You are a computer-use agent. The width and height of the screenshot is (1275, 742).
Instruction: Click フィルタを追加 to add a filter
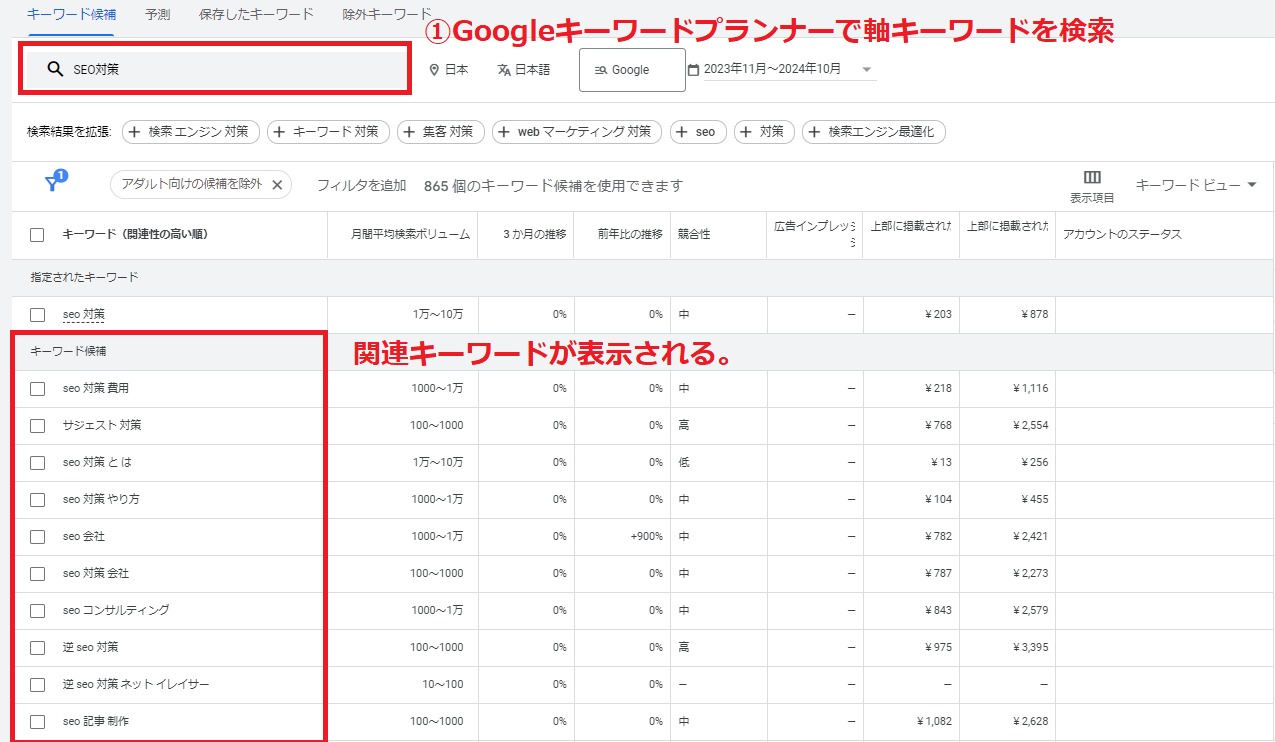[x=361, y=185]
